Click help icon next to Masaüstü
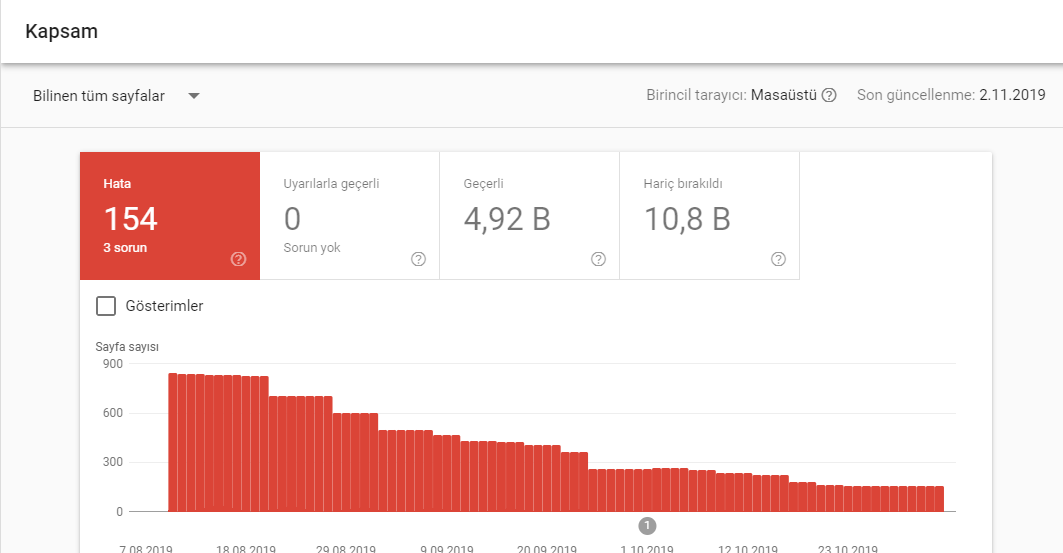 (828, 96)
